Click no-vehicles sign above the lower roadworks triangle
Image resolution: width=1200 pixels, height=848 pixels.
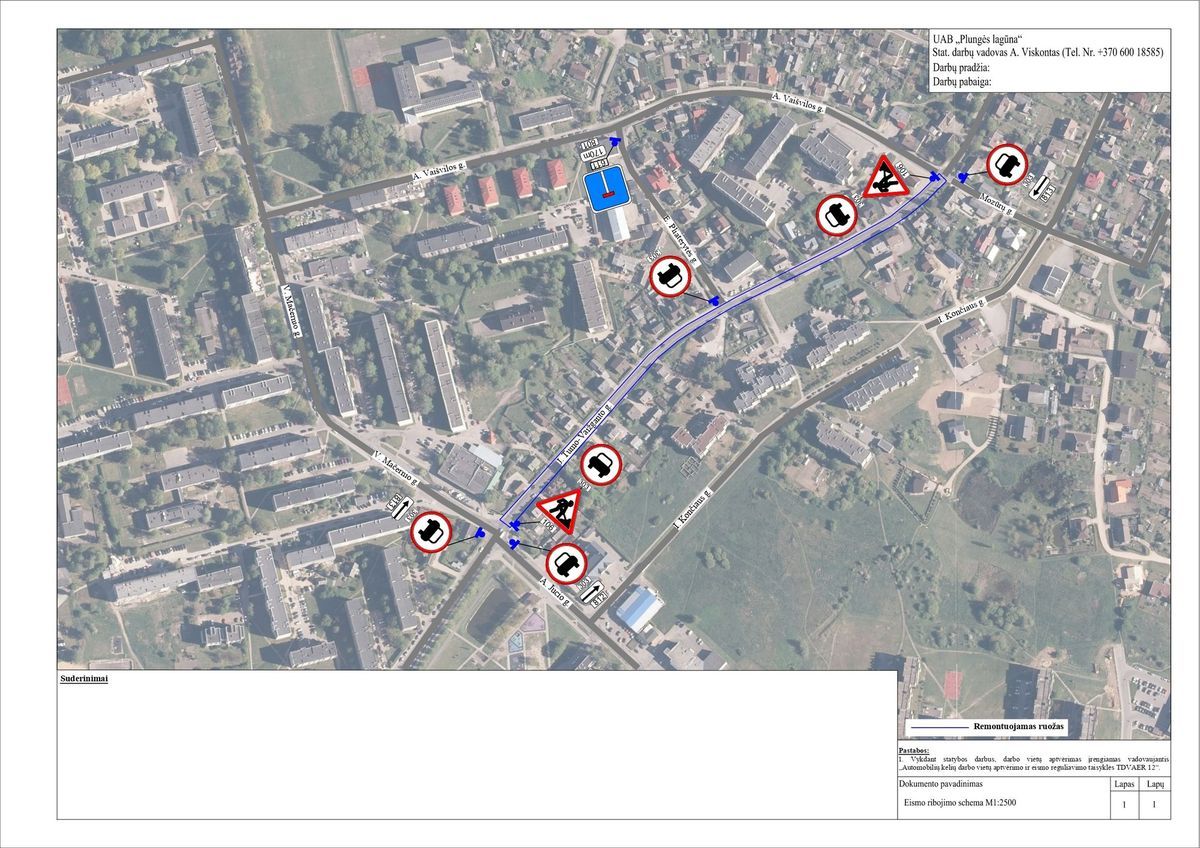coord(600,463)
